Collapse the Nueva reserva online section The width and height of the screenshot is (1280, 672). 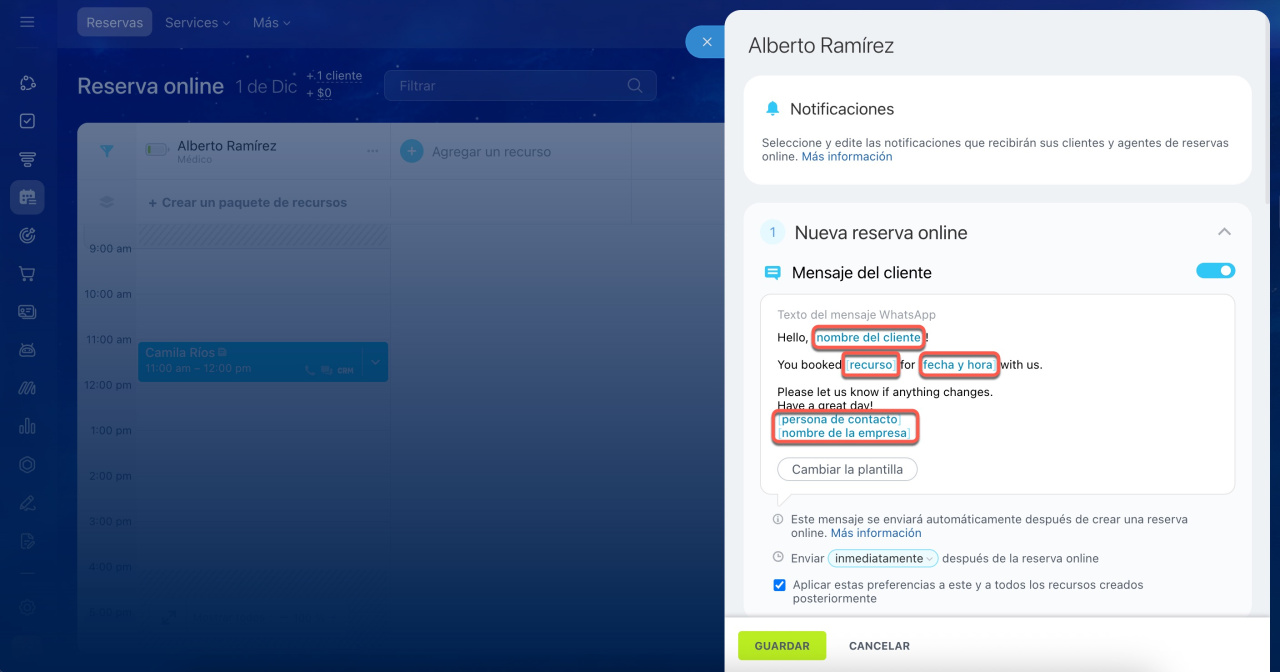[x=1223, y=232]
